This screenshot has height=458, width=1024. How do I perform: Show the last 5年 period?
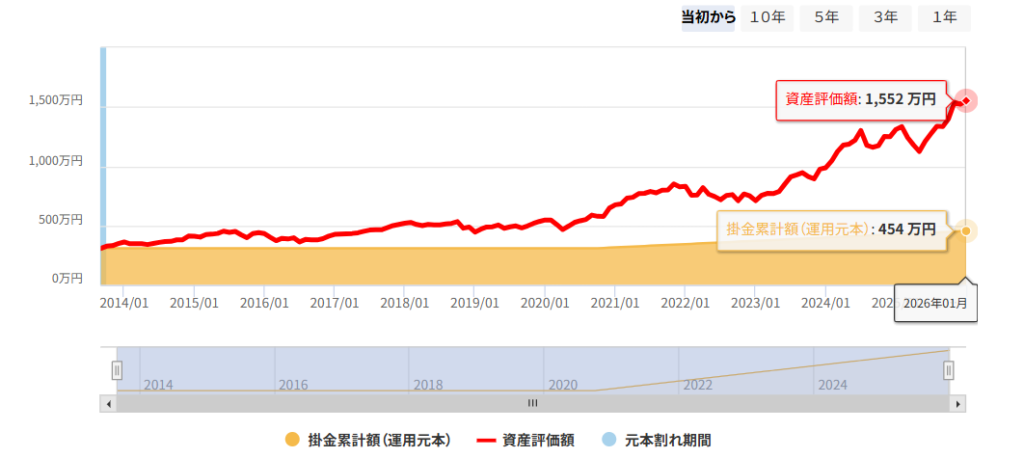pyautogui.click(x=825, y=17)
